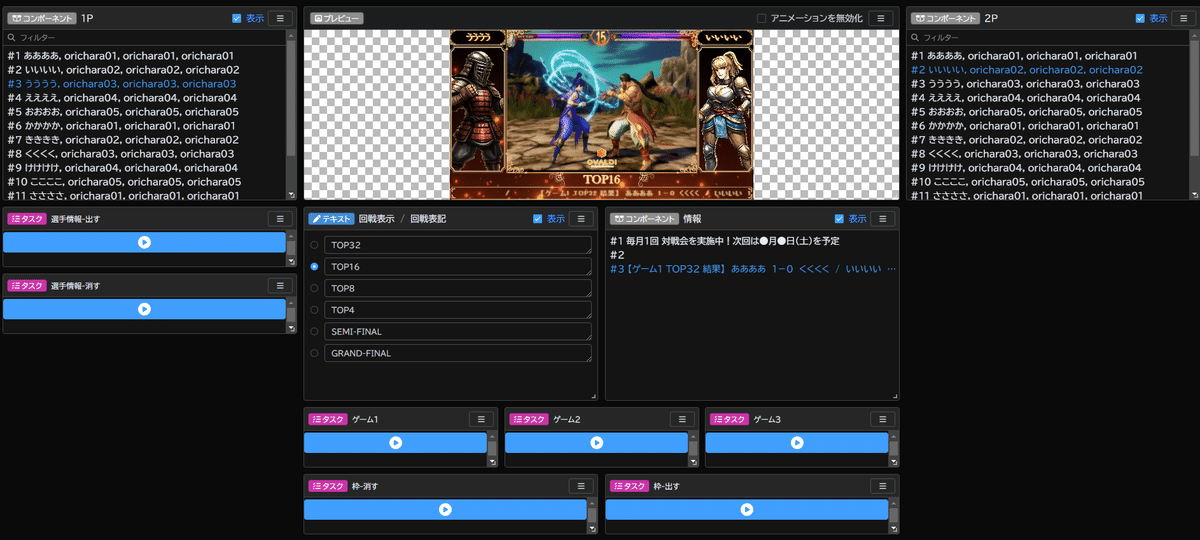Select 2P row #4 ええええ orichara04
This screenshot has width=1200, height=540.
1049,98
